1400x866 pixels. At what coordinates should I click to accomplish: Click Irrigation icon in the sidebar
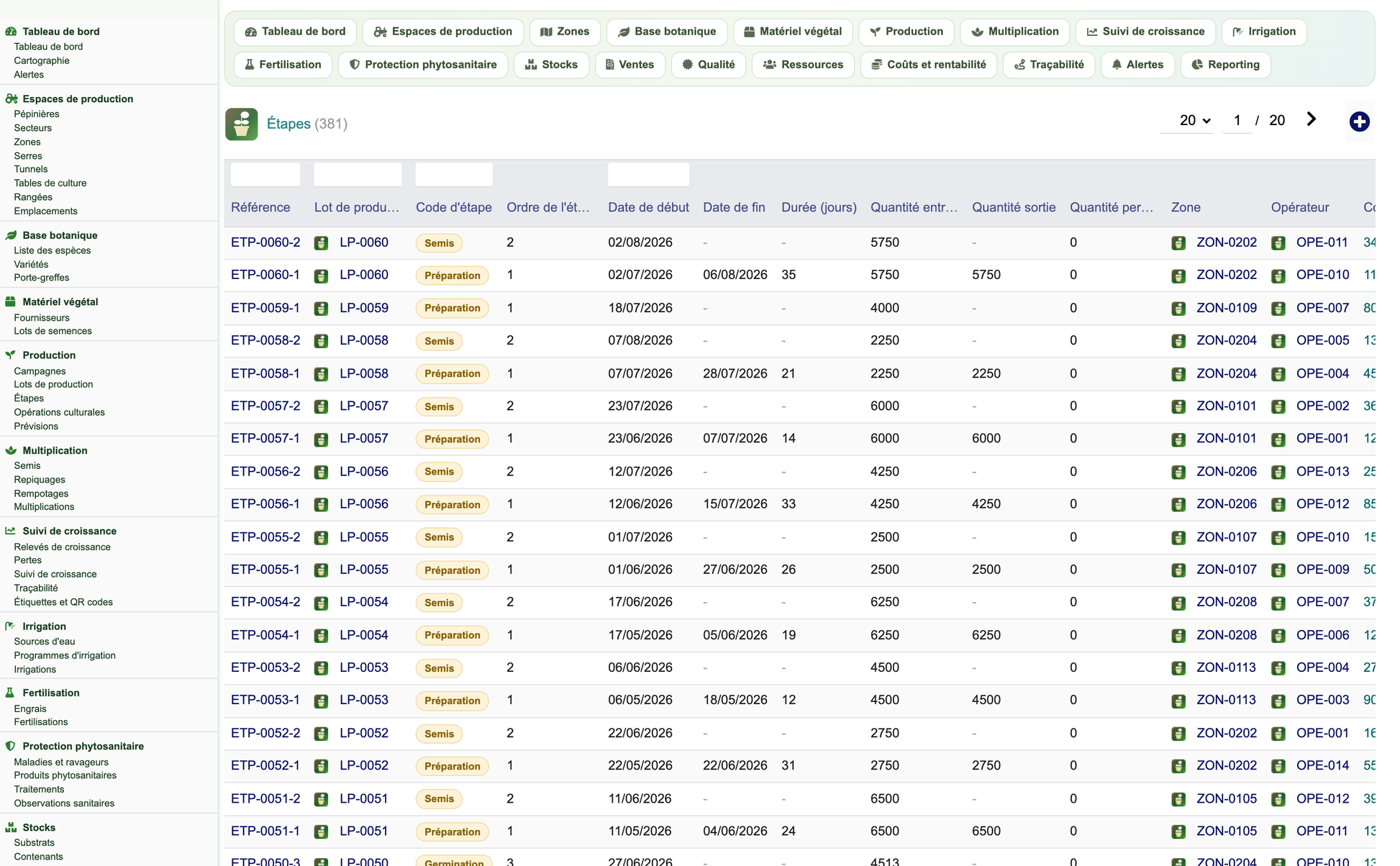[x=10, y=626]
